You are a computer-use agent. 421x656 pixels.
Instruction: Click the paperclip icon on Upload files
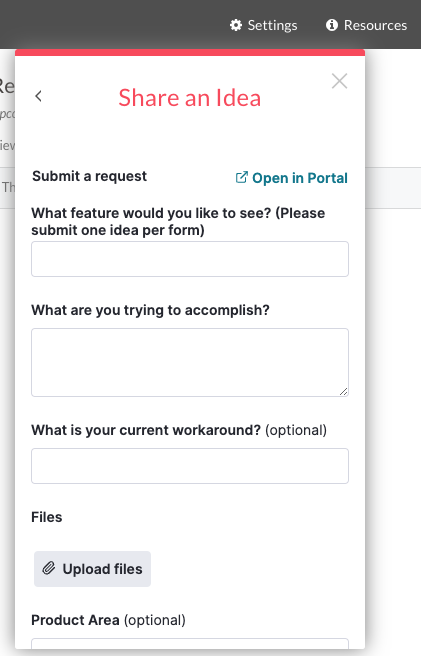[x=49, y=568]
